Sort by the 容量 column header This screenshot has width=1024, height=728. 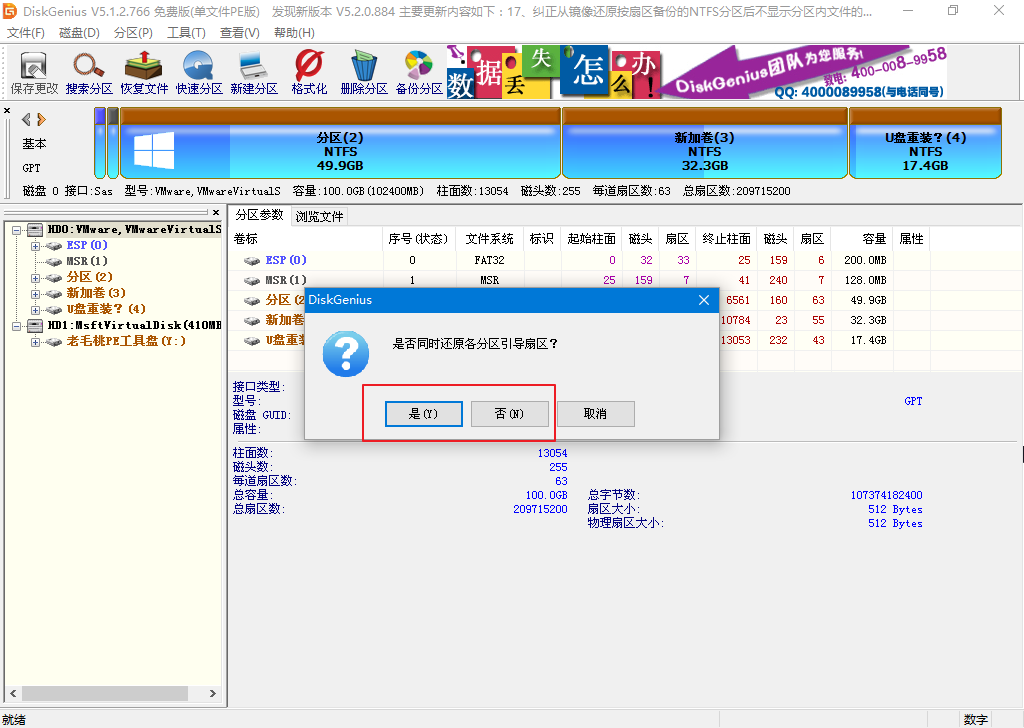[x=862, y=239]
